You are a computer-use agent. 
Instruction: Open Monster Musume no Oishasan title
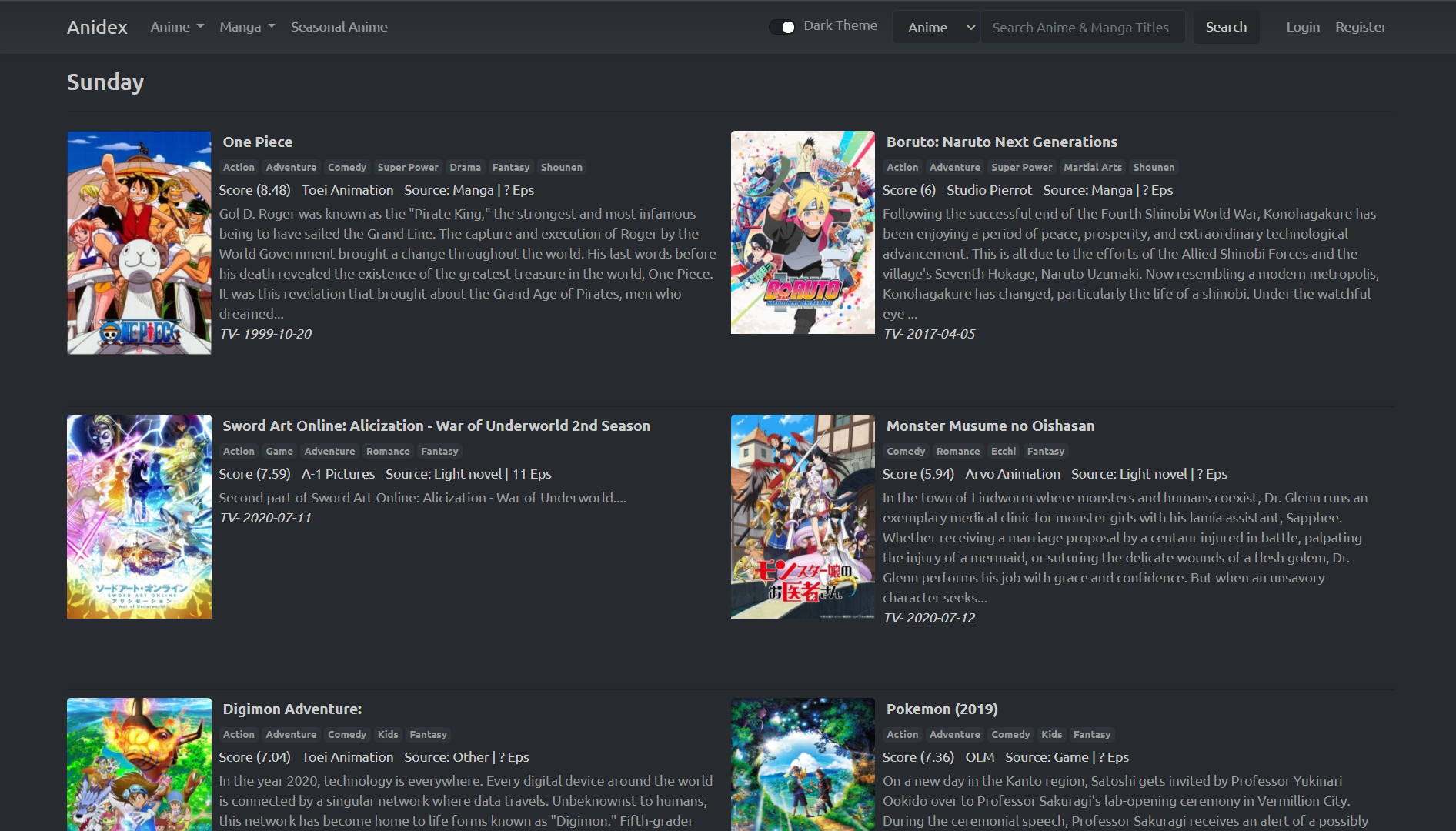[990, 426]
